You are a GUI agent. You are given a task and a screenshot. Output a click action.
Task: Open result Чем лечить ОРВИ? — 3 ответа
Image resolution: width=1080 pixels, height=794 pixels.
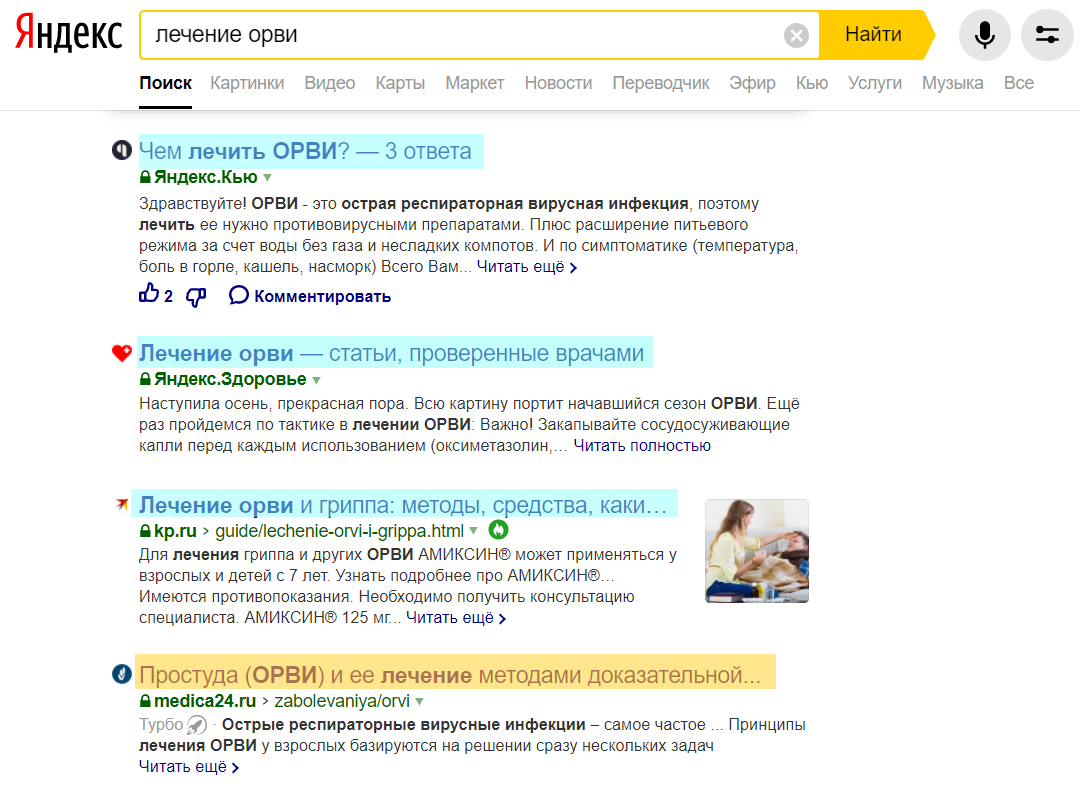[x=305, y=151]
